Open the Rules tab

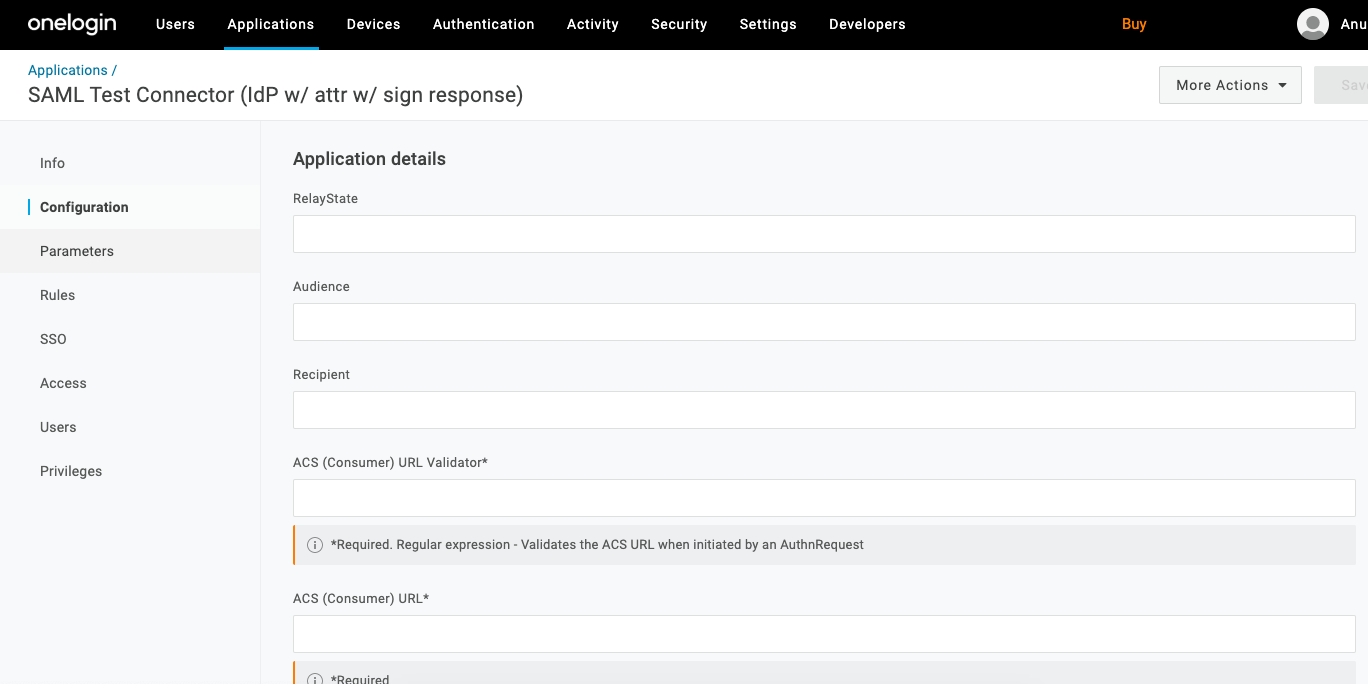point(57,295)
